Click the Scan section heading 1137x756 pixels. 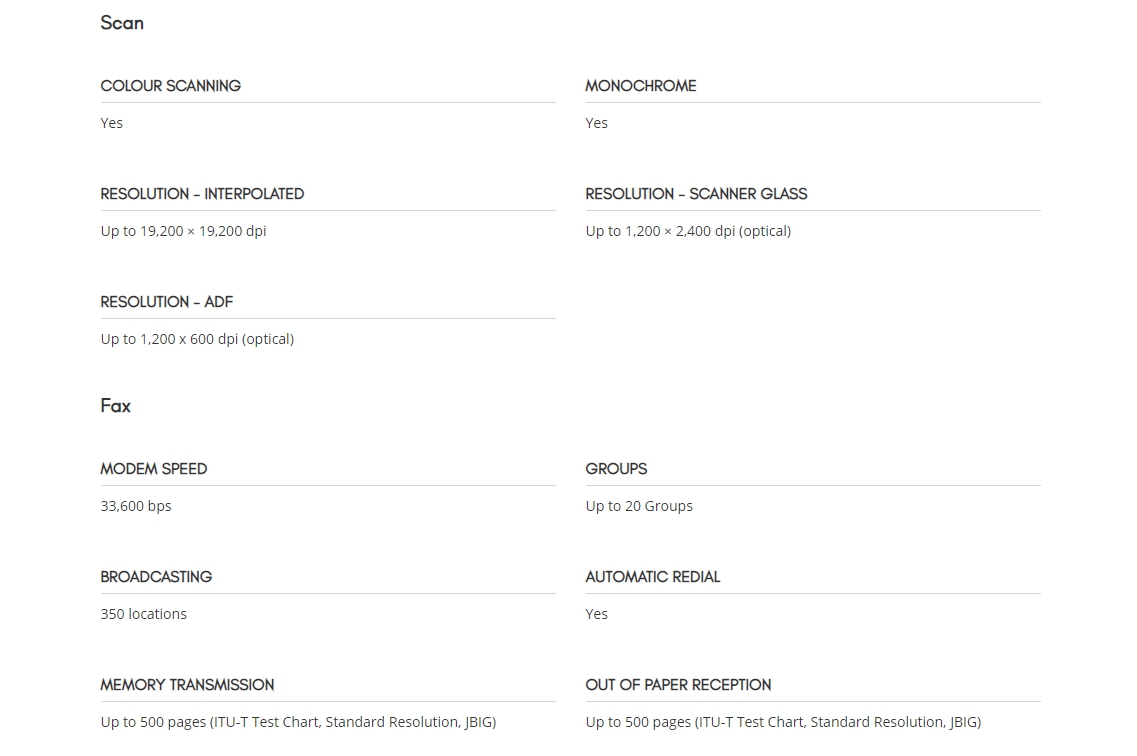click(x=122, y=23)
